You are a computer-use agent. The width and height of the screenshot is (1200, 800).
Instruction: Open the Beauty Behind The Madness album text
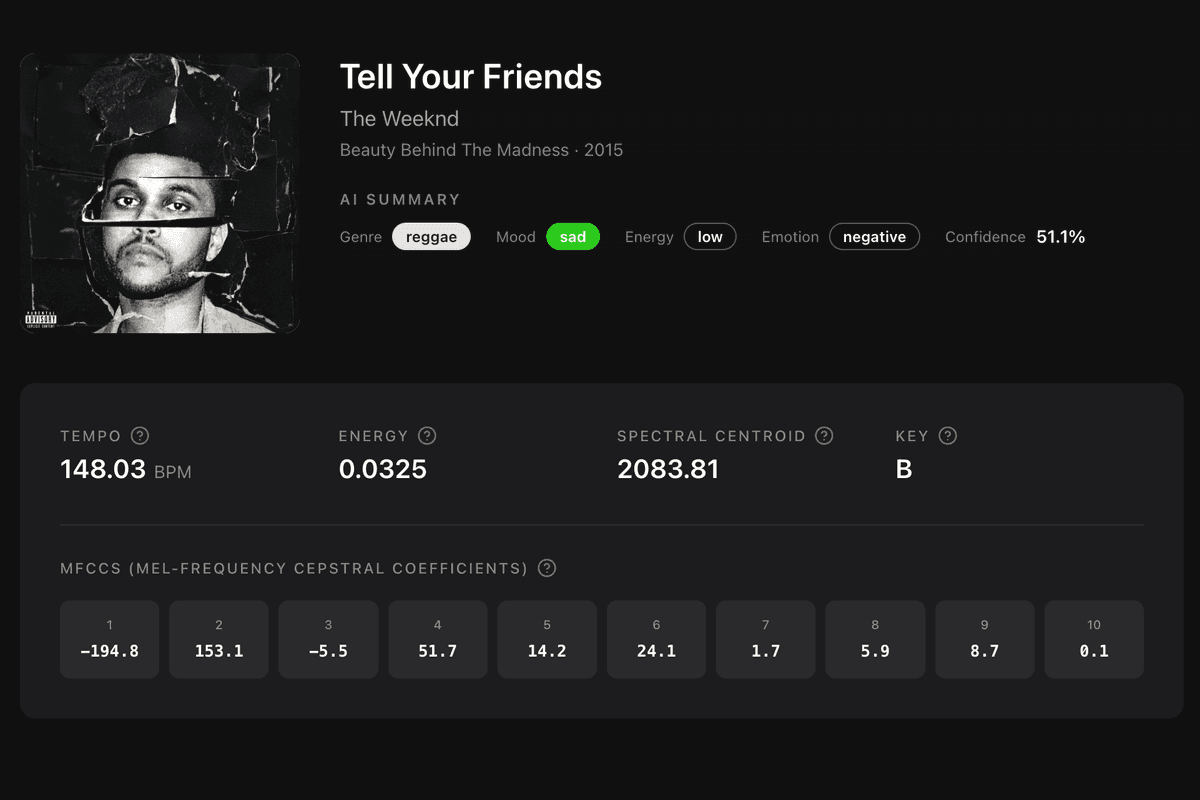coord(456,150)
